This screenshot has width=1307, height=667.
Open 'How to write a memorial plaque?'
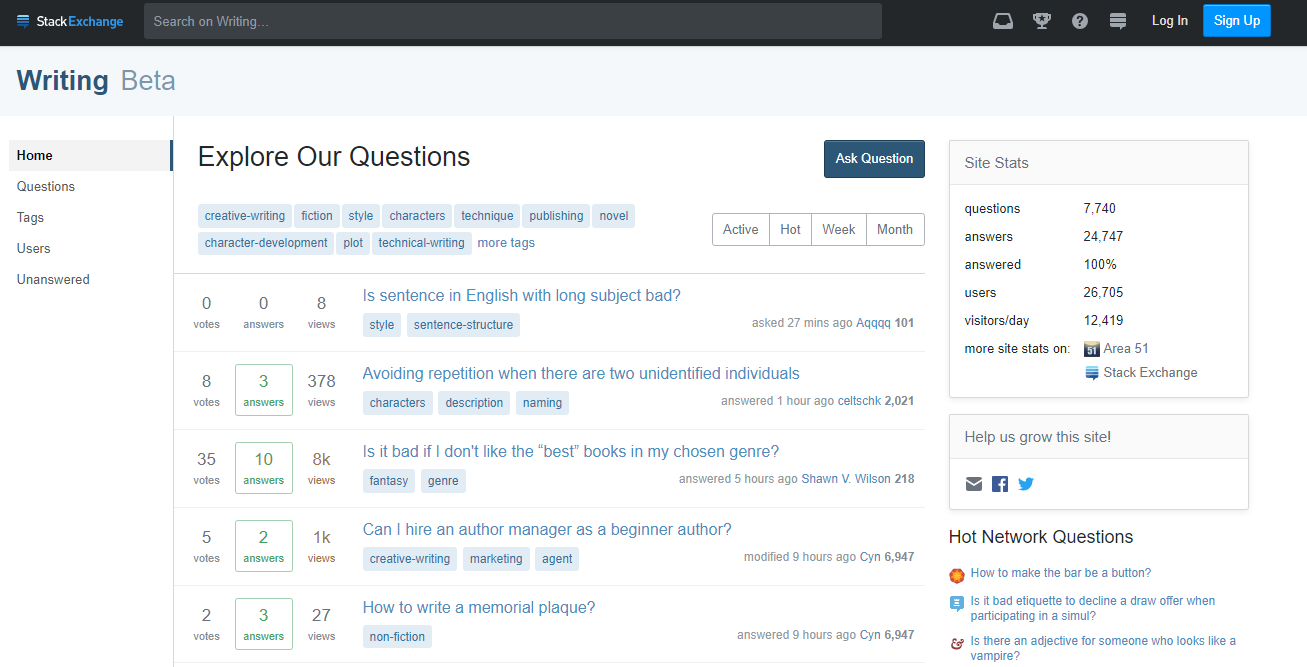coord(479,608)
